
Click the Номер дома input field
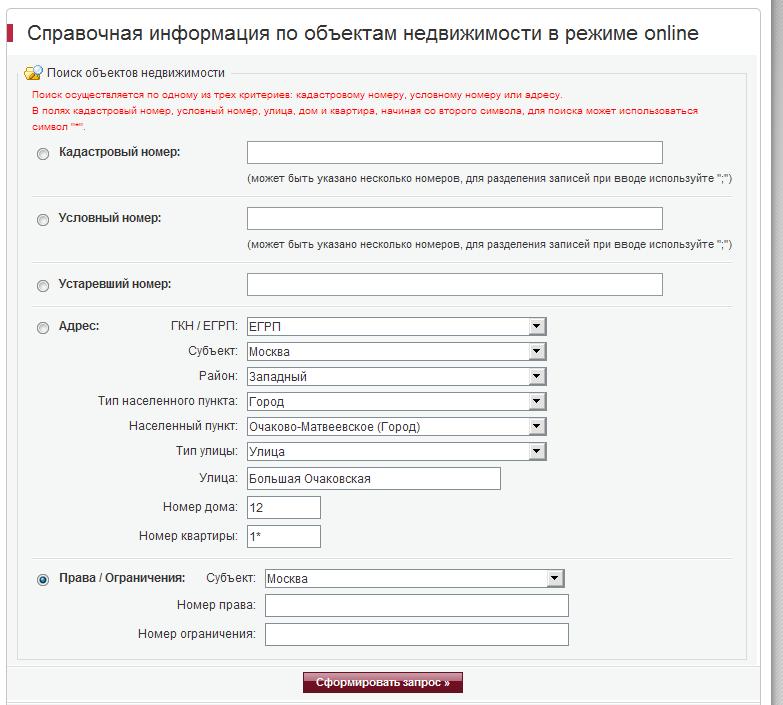(x=284, y=508)
